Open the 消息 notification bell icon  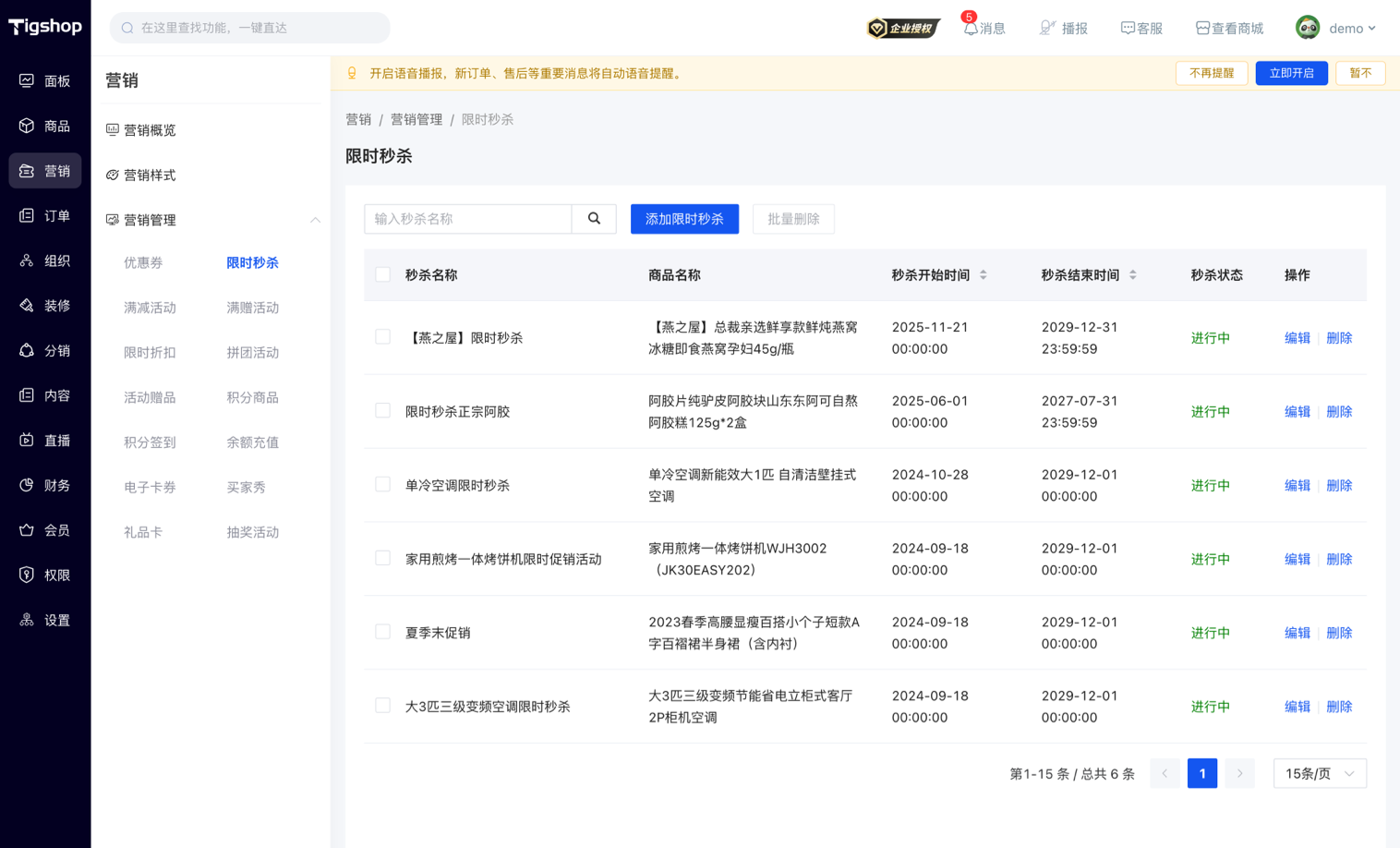point(971,29)
